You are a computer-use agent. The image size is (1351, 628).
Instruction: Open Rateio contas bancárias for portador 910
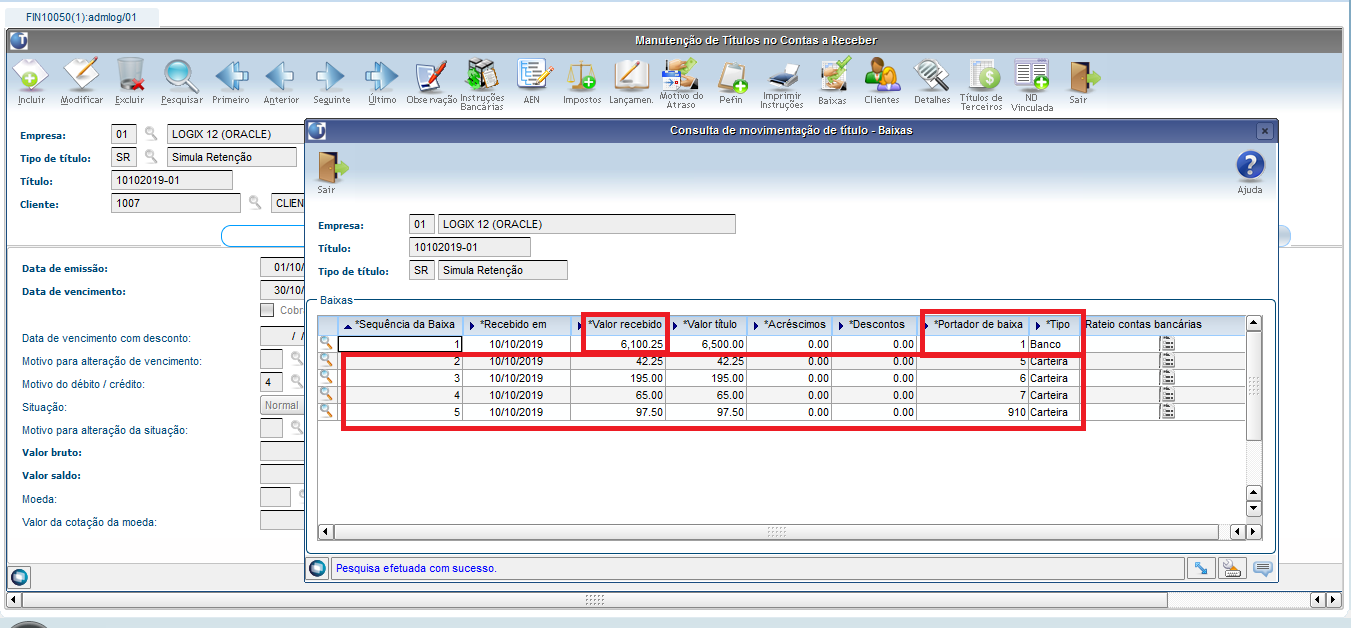(1167, 411)
